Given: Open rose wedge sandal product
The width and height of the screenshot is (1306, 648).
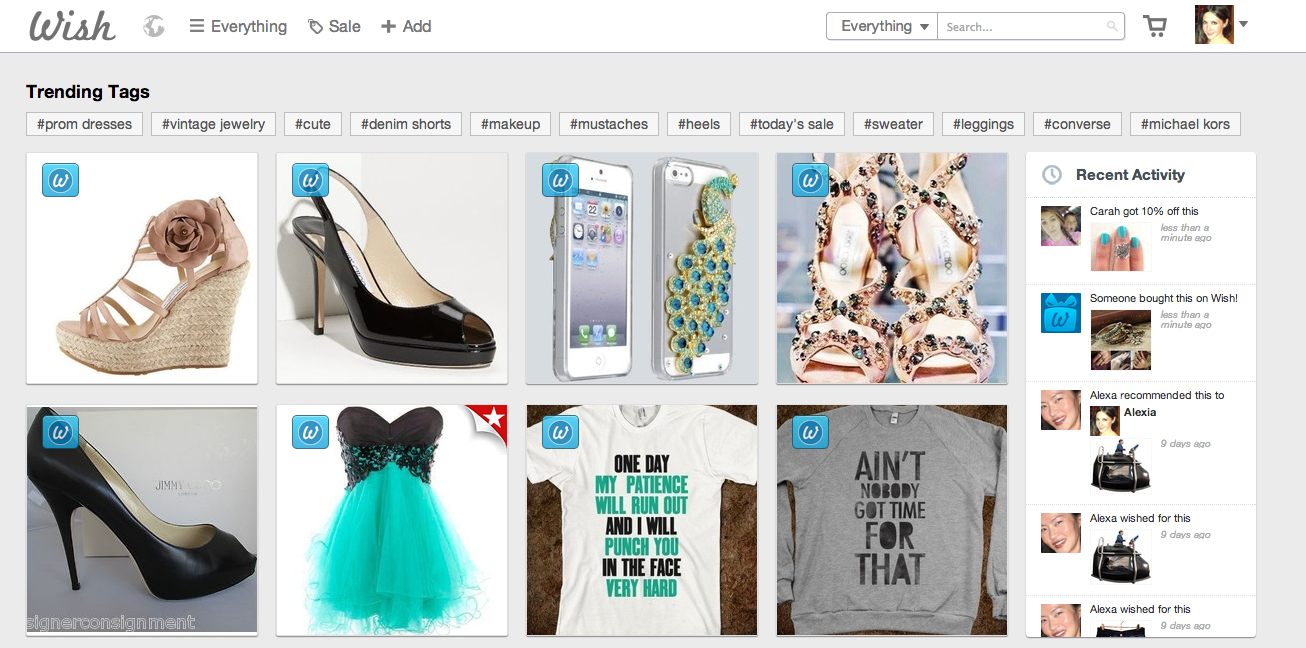Looking at the screenshot, I should click(142, 268).
